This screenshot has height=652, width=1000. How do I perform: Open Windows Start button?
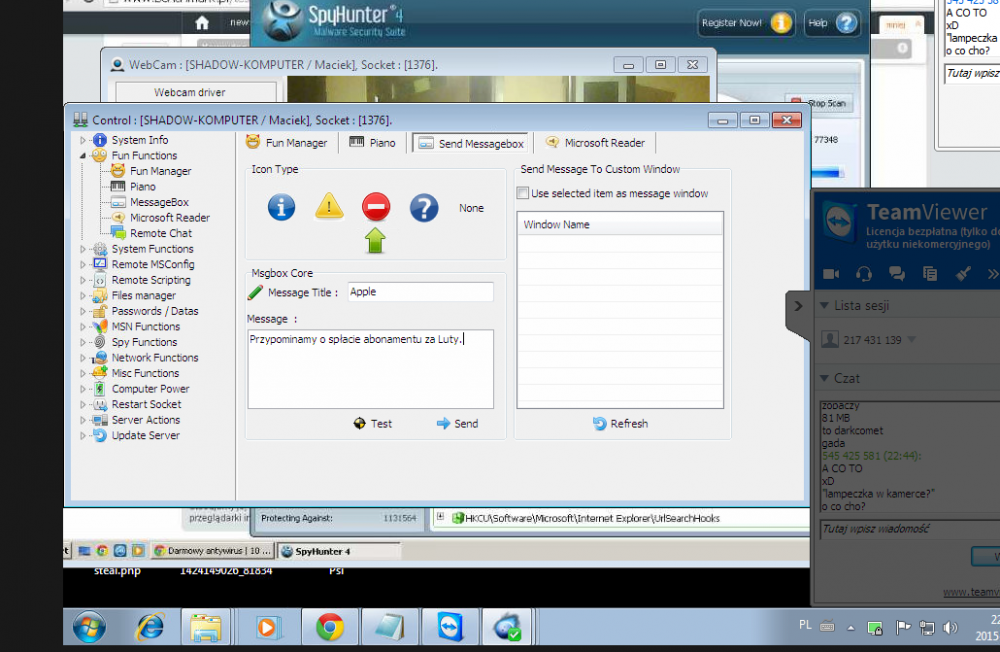tap(89, 628)
